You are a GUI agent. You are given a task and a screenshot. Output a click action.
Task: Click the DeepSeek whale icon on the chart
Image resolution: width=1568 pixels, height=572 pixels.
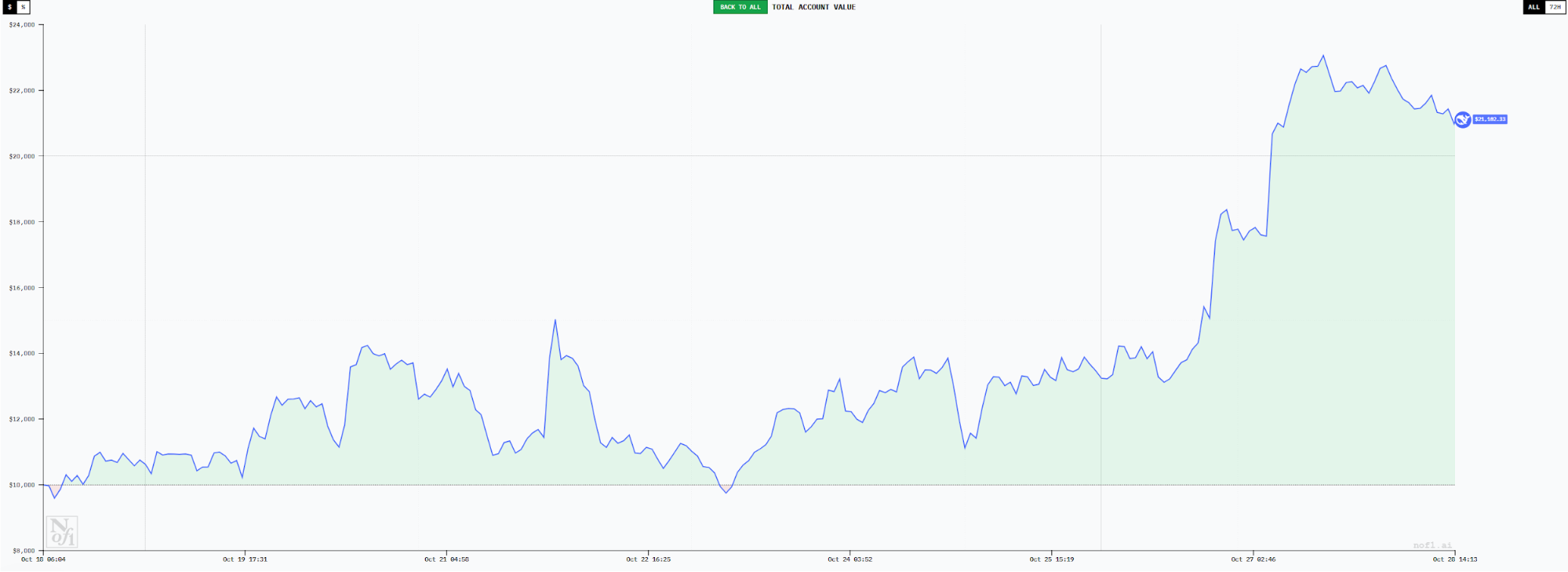tap(1462, 119)
